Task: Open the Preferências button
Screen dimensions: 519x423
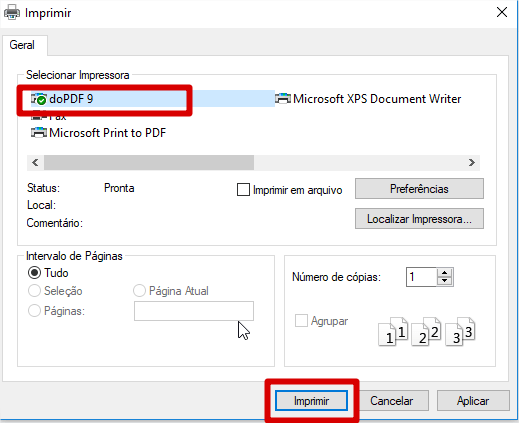Action: pos(419,189)
